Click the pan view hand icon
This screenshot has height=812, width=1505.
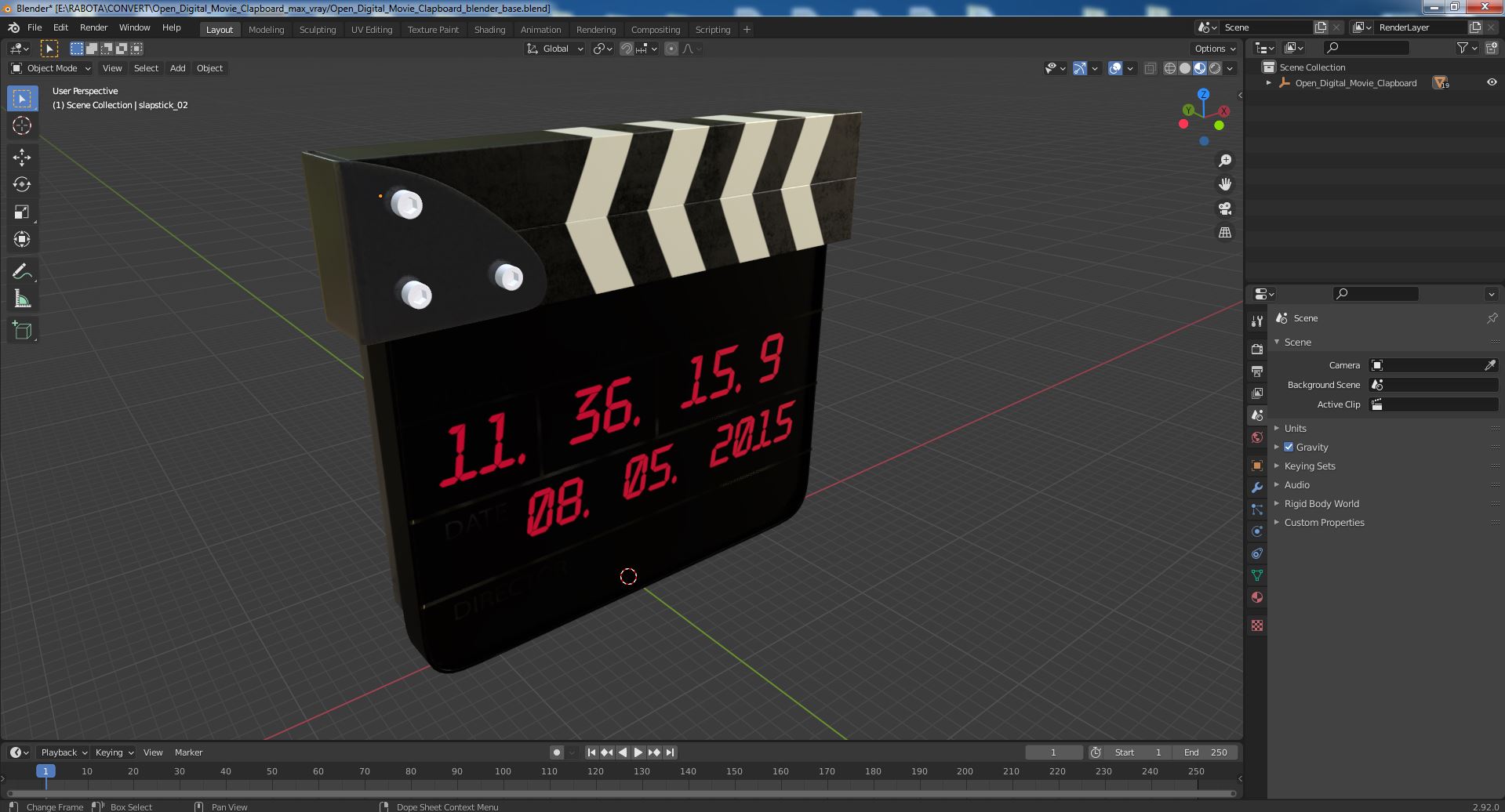pyautogui.click(x=1224, y=185)
